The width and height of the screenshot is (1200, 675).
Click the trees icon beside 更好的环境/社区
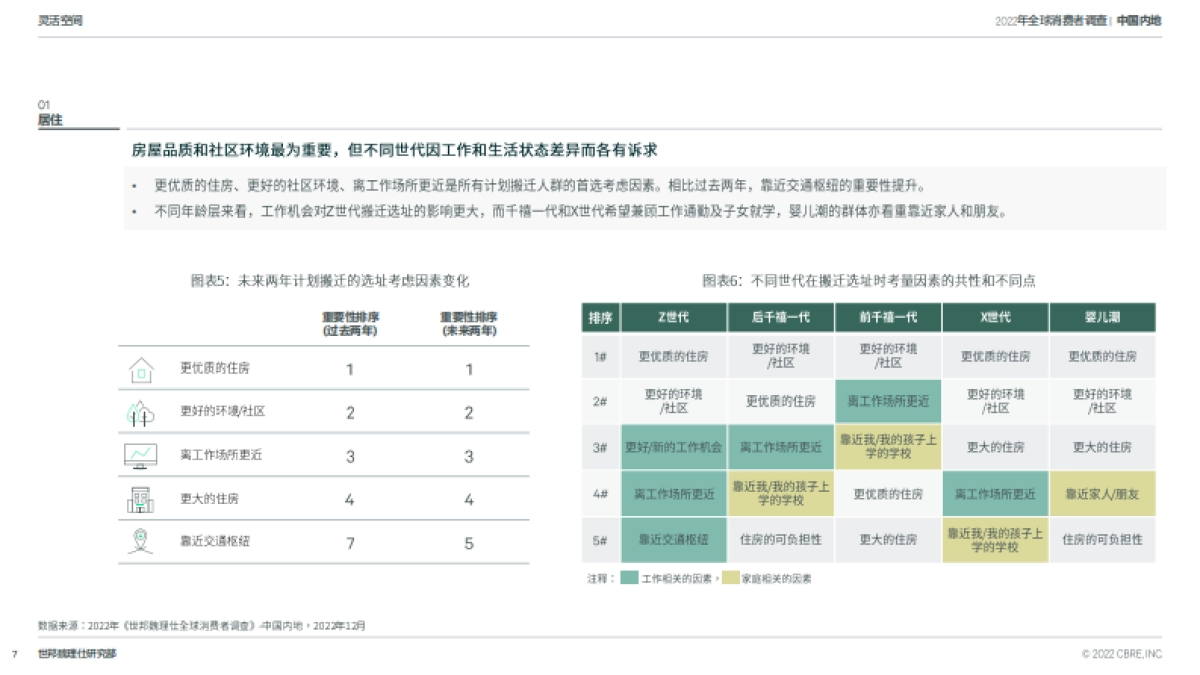143,410
